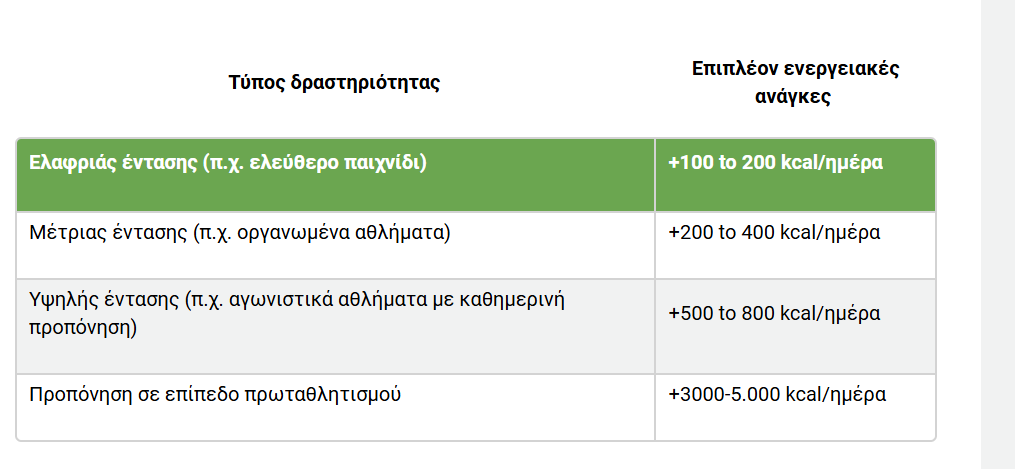Click the word 'ανάγκες' in the header

795,97
